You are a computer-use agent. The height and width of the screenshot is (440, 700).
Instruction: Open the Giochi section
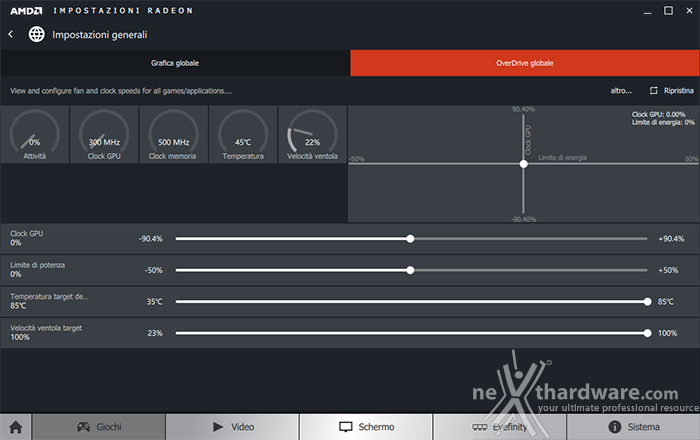(99, 427)
